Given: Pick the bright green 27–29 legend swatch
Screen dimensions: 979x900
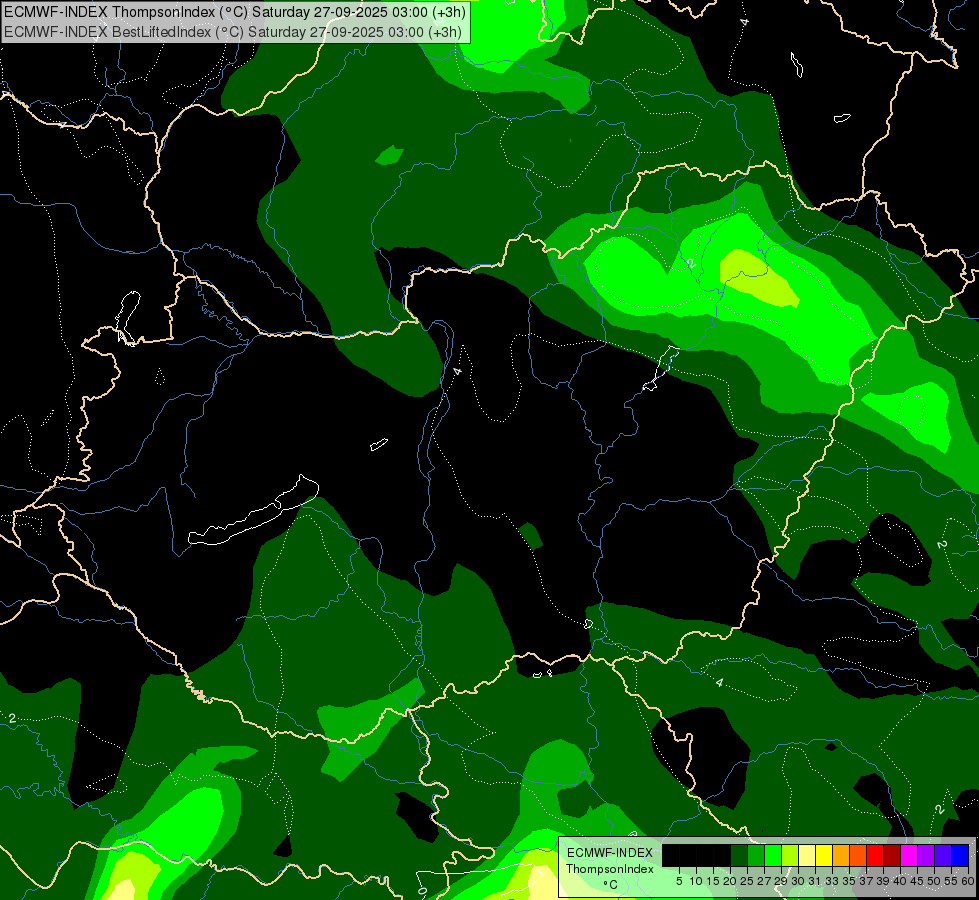Looking at the screenshot, I should (773, 855).
